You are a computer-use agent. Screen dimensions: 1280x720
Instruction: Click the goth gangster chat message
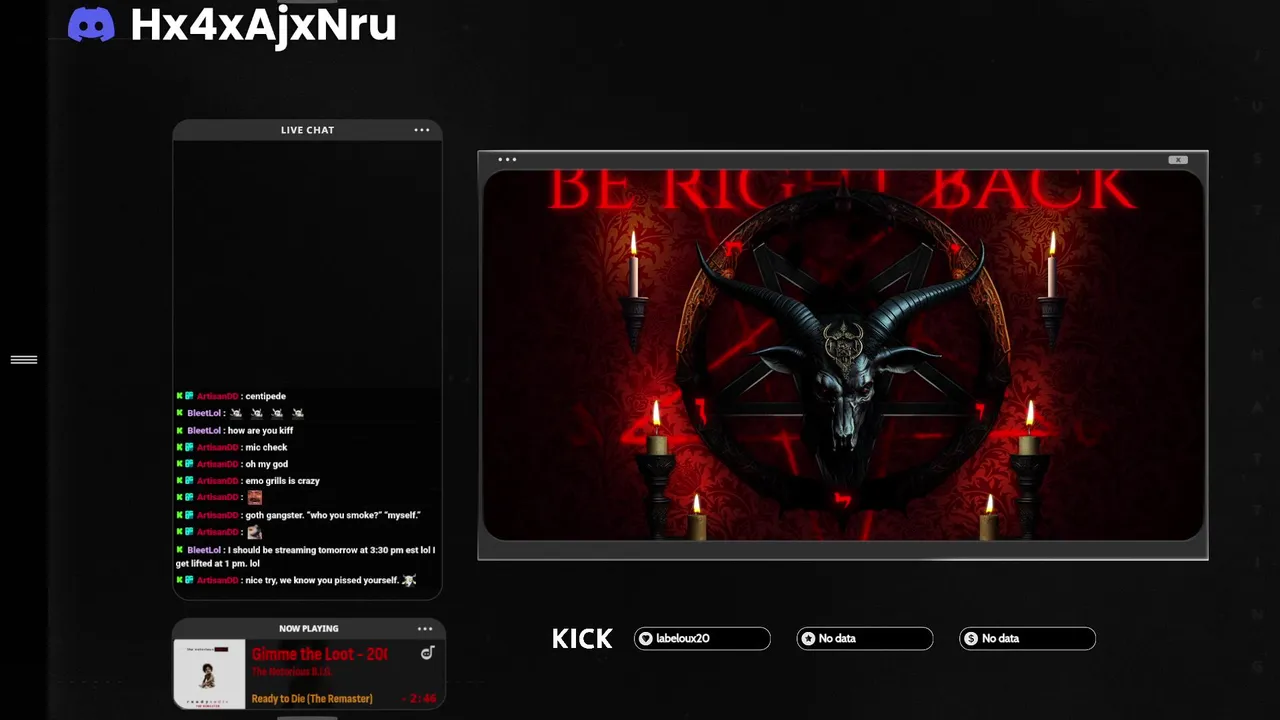click(333, 515)
